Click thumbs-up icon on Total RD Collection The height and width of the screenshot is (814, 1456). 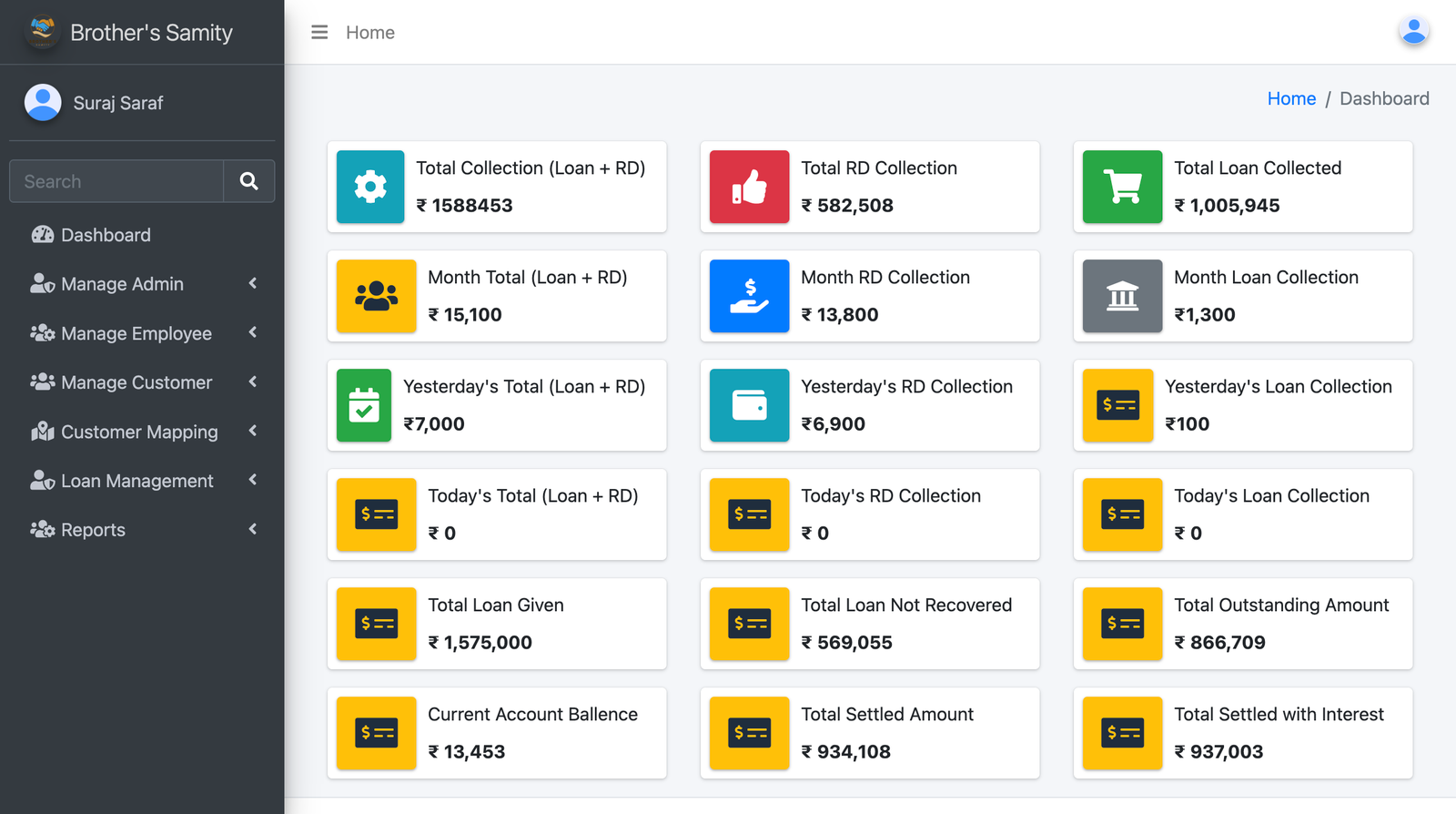750,187
